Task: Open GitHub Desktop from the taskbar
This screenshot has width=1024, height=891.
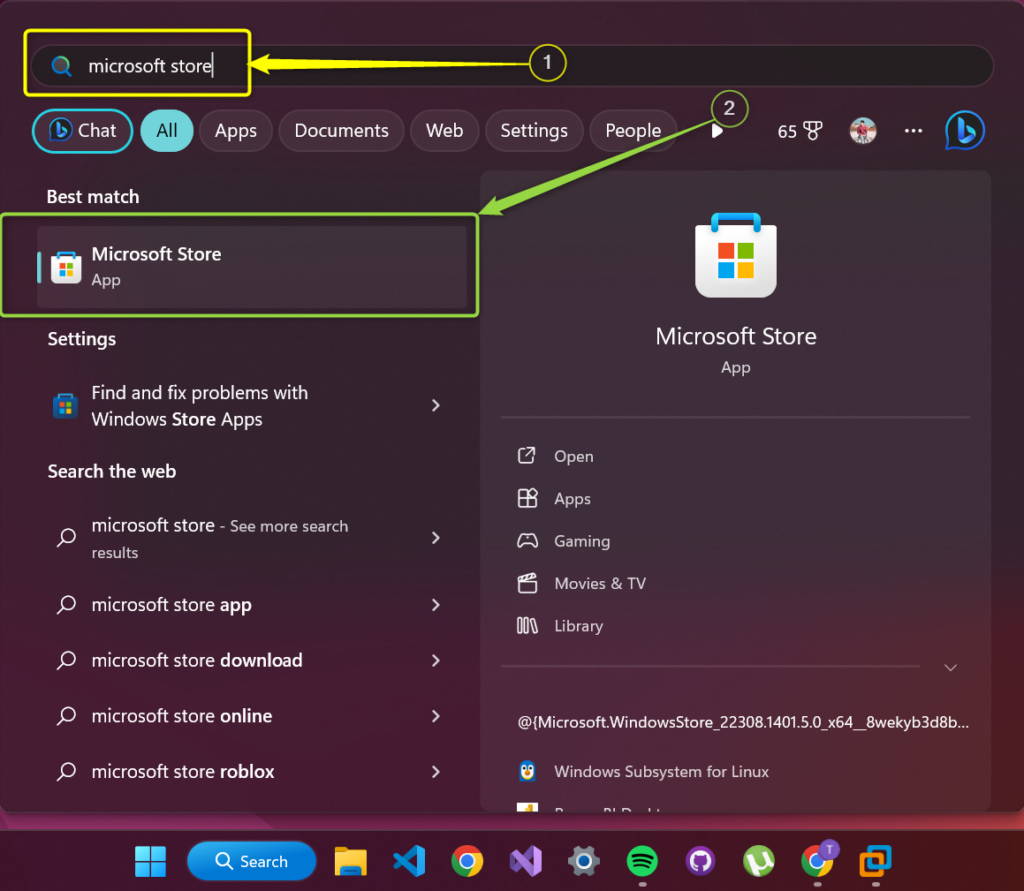Action: click(700, 861)
